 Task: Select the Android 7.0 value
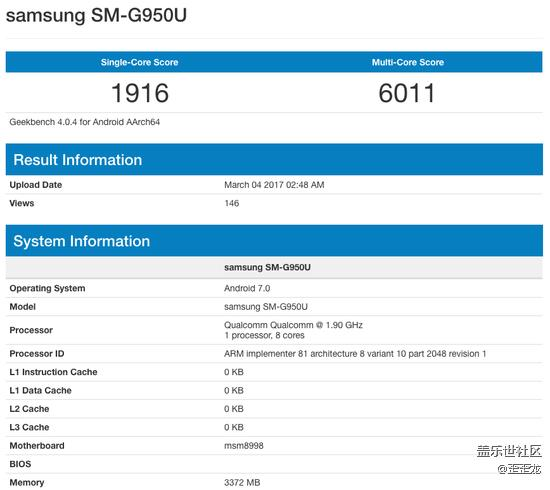click(247, 288)
